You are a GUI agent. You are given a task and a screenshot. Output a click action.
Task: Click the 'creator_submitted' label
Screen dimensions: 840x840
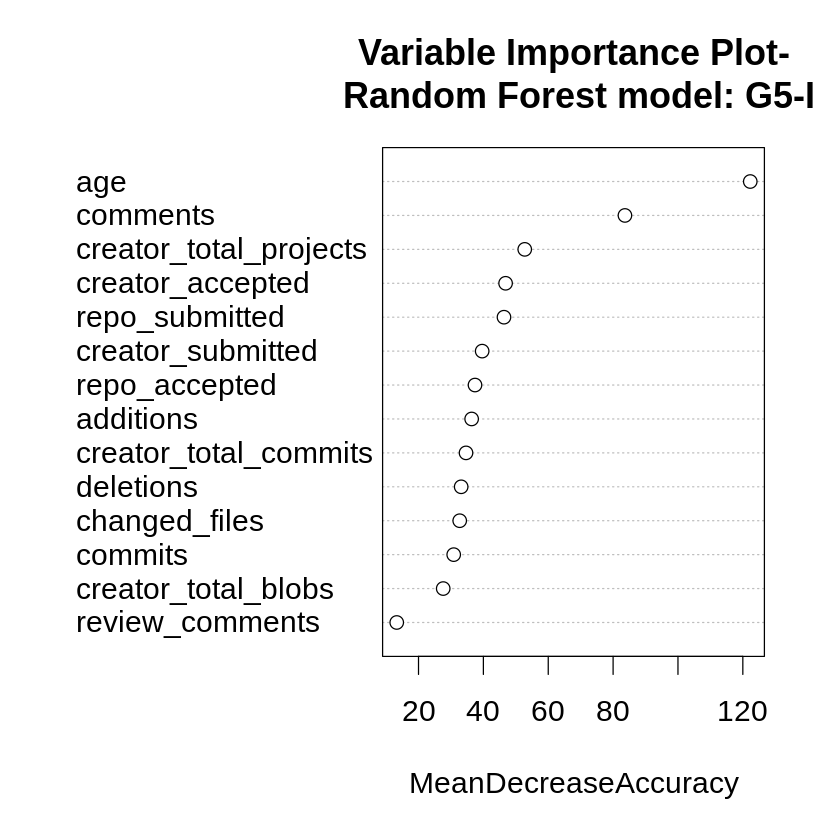[196, 351]
